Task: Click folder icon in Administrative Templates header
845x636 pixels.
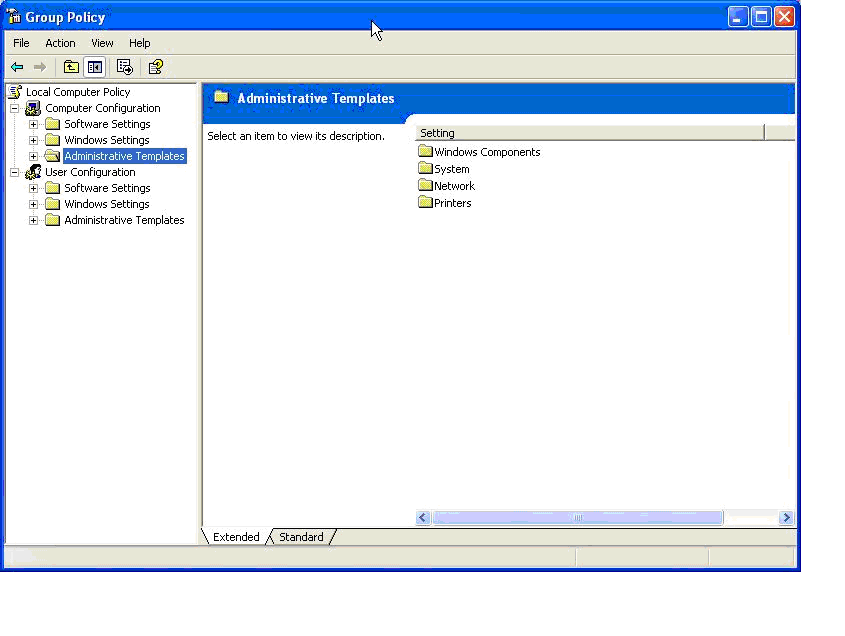Action: tap(221, 98)
